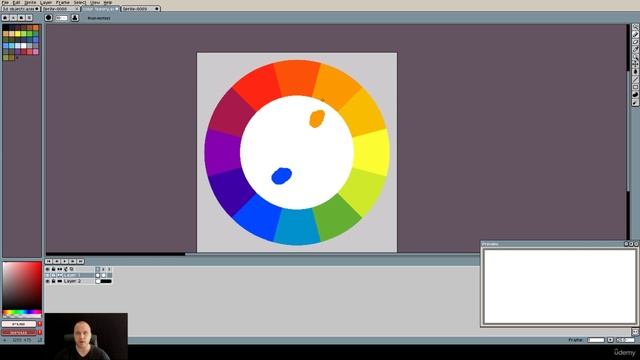Toggle lock for all layers in timeline header
Screen dimensions: 640x360
[53, 269]
